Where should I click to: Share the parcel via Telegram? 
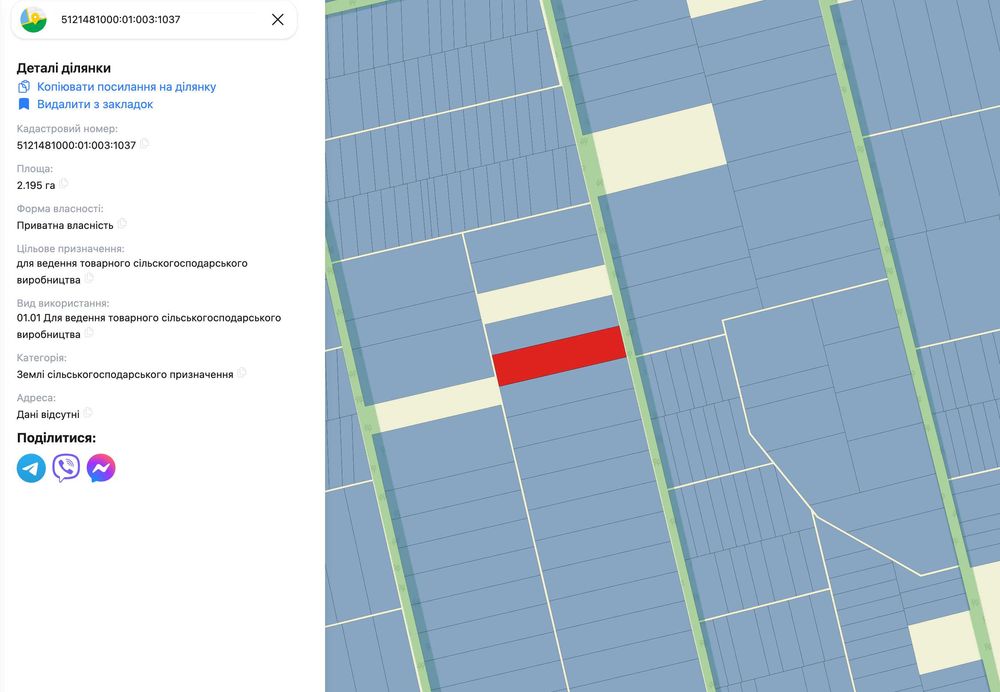click(31, 468)
